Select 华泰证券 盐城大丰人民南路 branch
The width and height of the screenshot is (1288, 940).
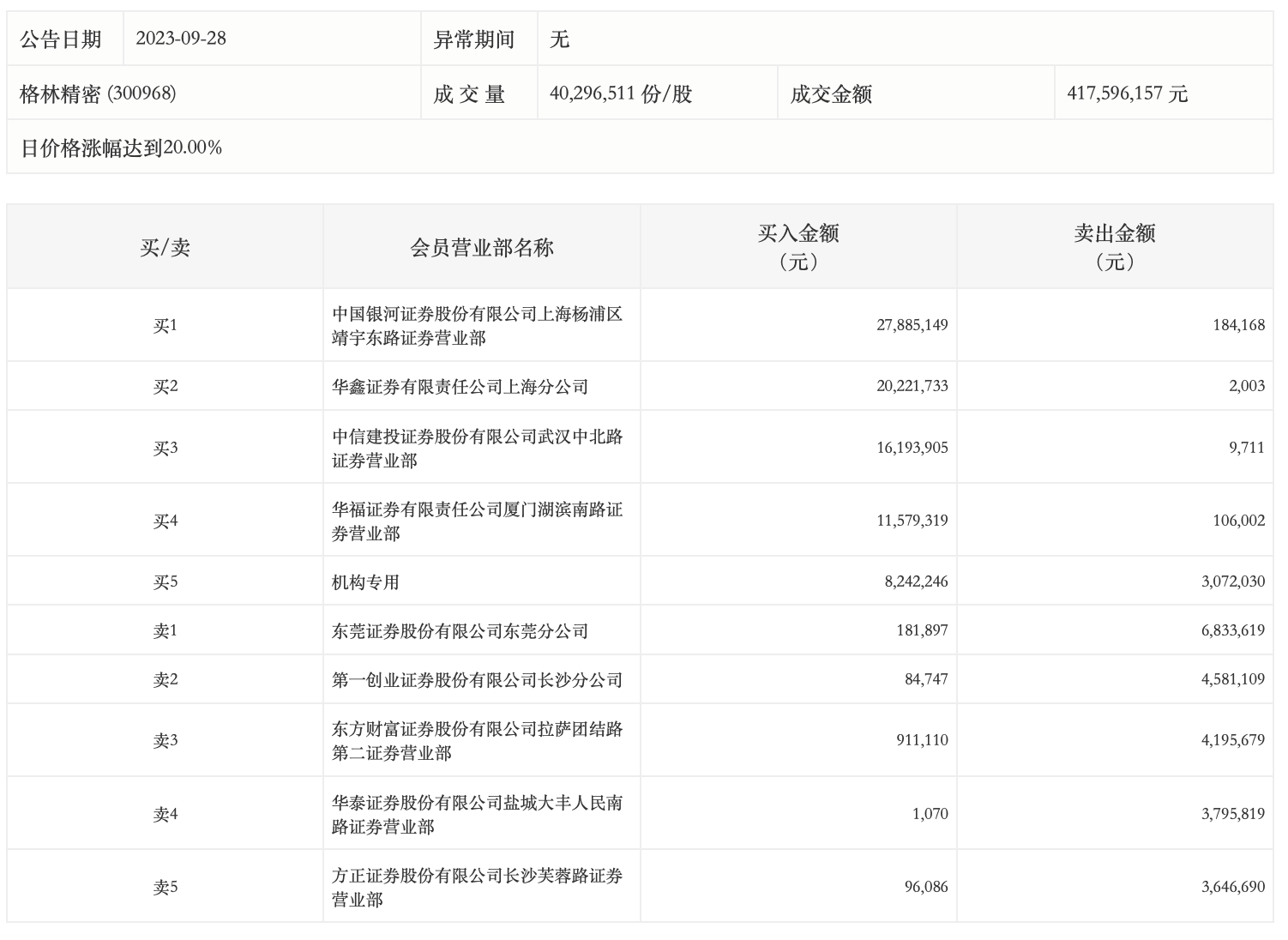tap(477, 815)
